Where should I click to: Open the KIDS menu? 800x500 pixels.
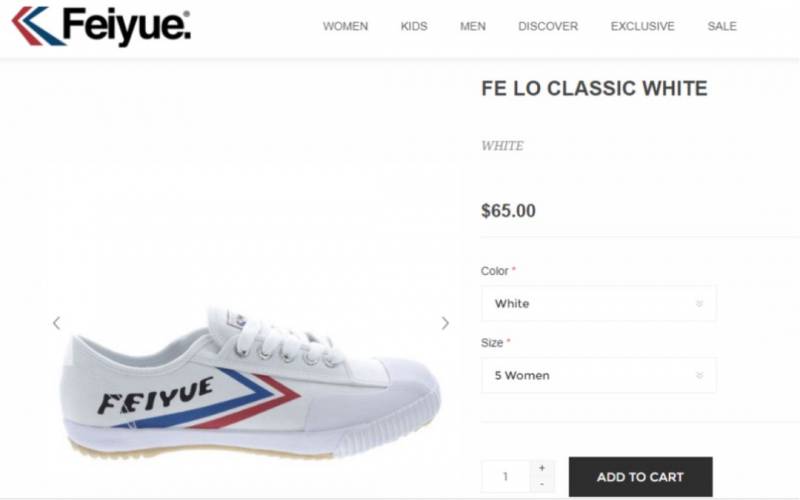click(414, 26)
